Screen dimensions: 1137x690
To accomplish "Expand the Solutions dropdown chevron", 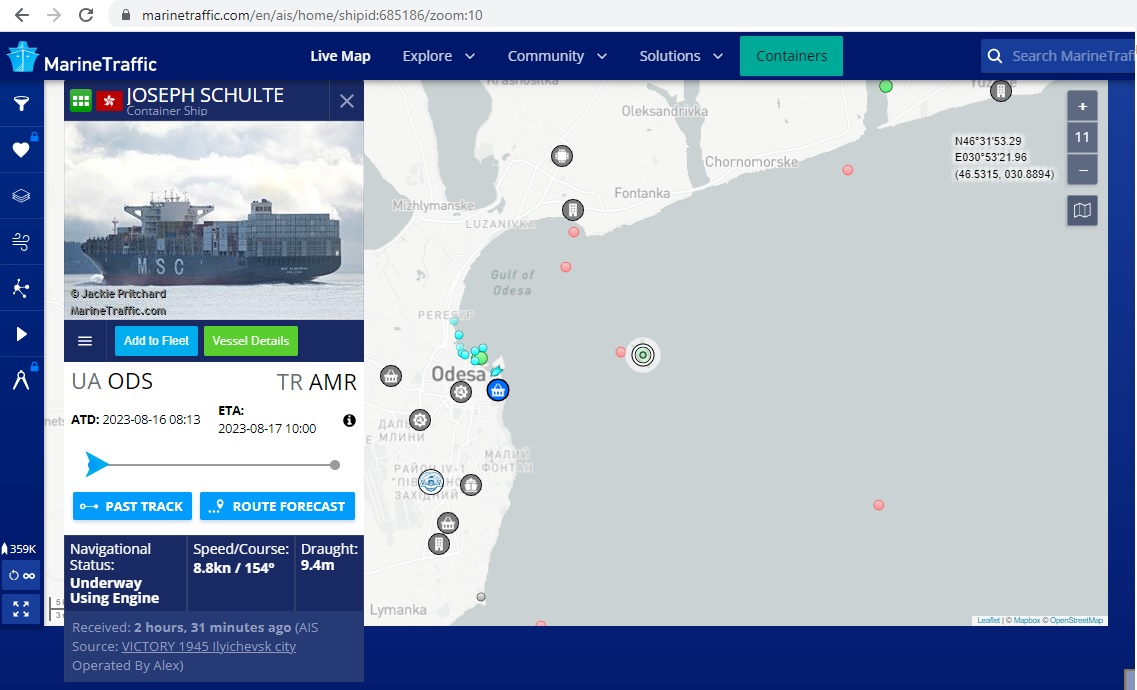I will tap(717, 56).
